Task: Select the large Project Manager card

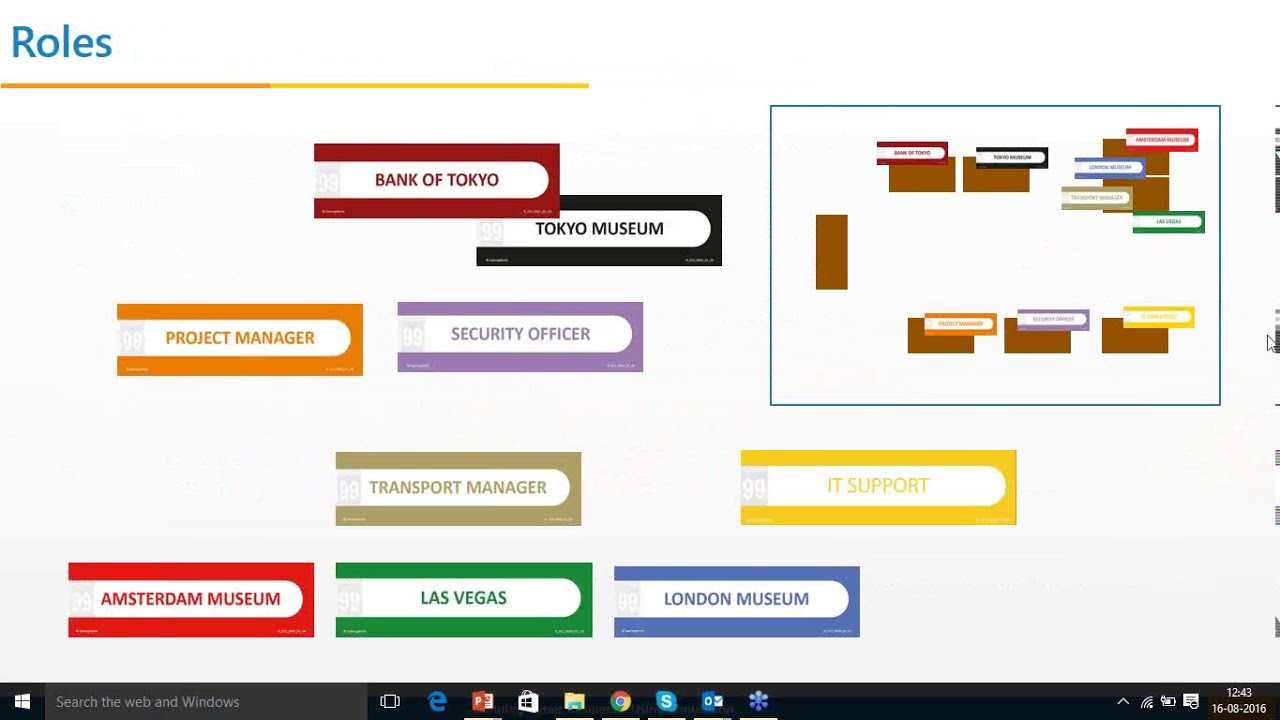Action: tap(240, 340)
